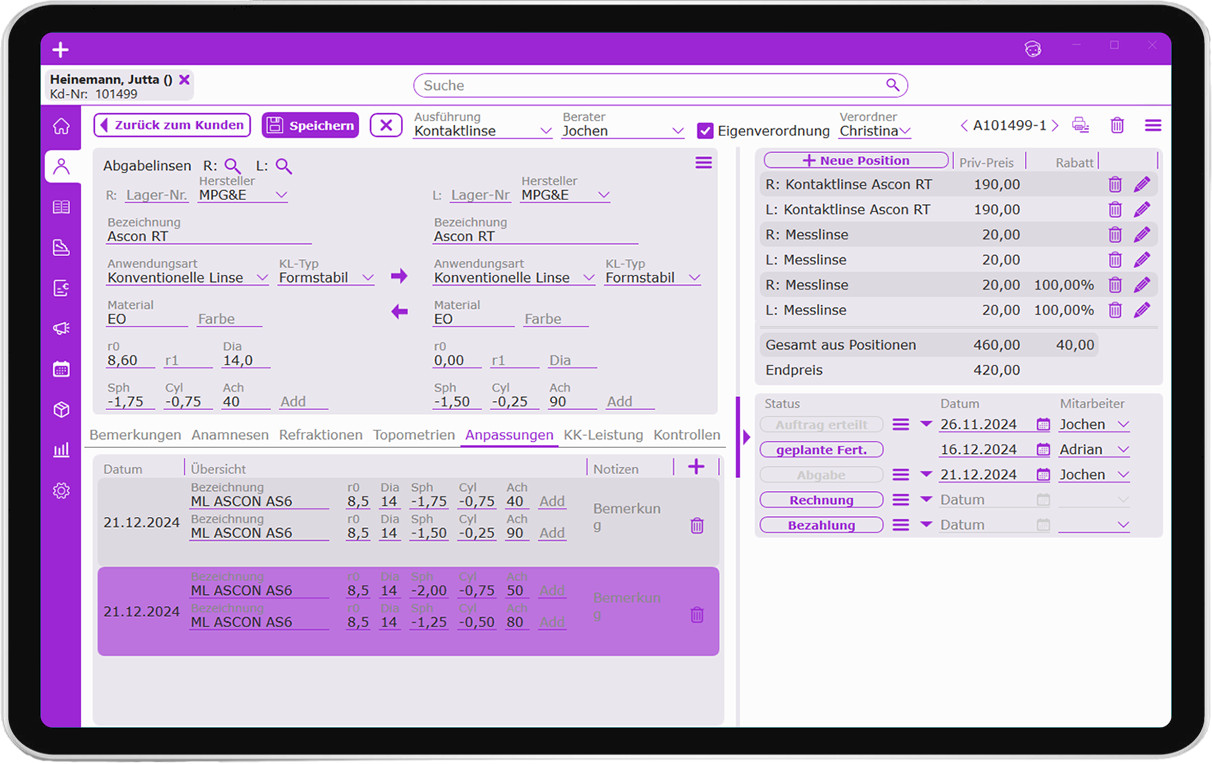
Task: Open the calendar icon in left sidebar
Action: coord(61,369)
